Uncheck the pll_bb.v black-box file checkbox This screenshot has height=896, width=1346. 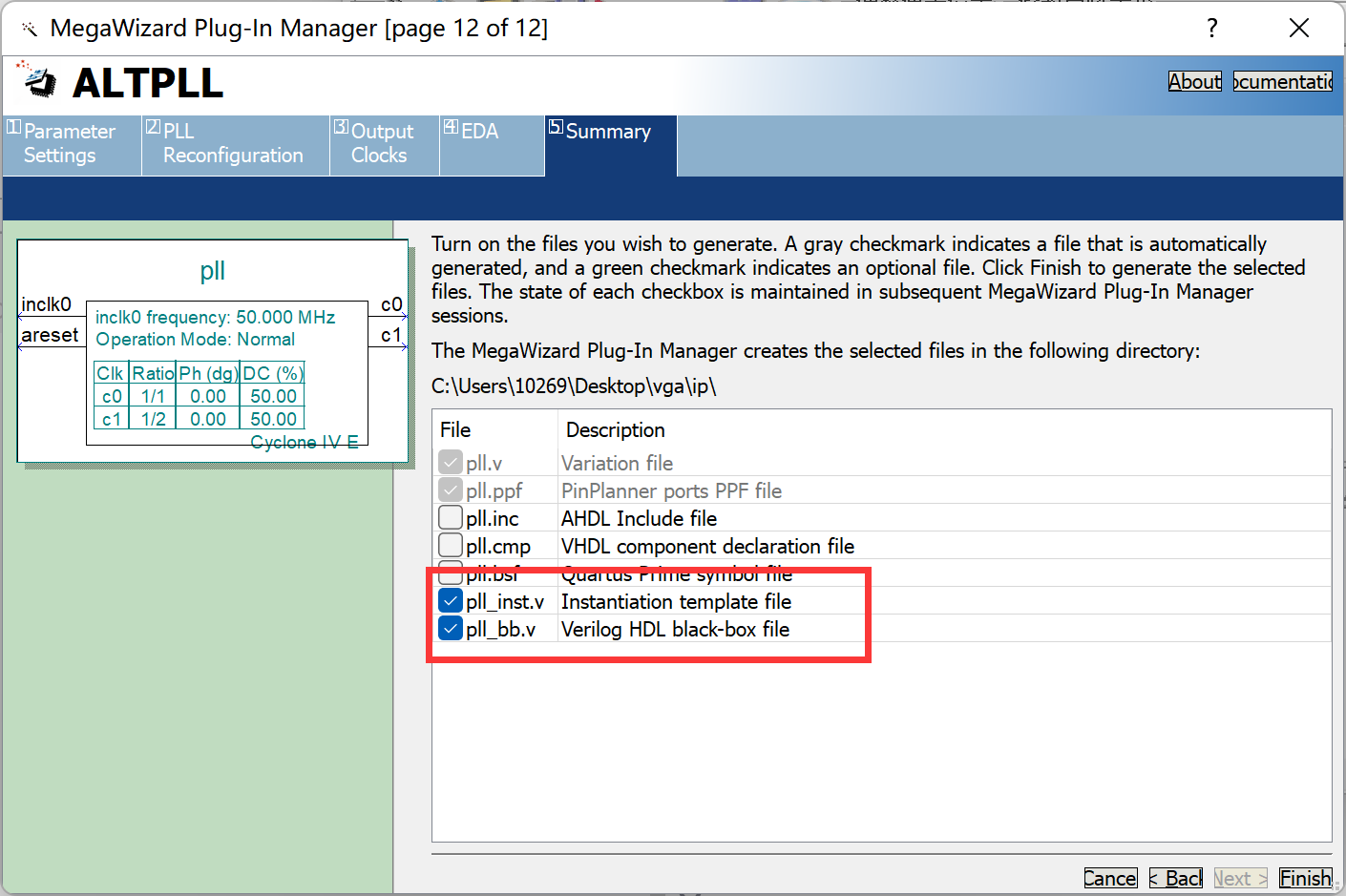[x=451, y=629]
